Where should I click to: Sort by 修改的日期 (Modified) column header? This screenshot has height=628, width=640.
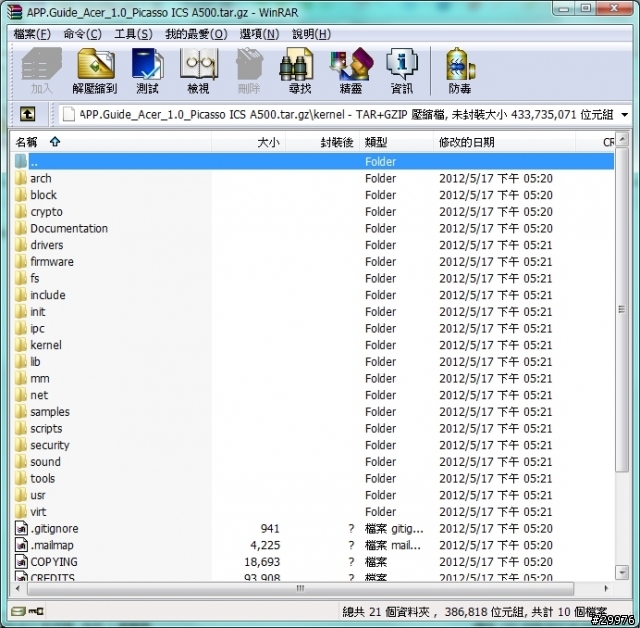[504, 142]
